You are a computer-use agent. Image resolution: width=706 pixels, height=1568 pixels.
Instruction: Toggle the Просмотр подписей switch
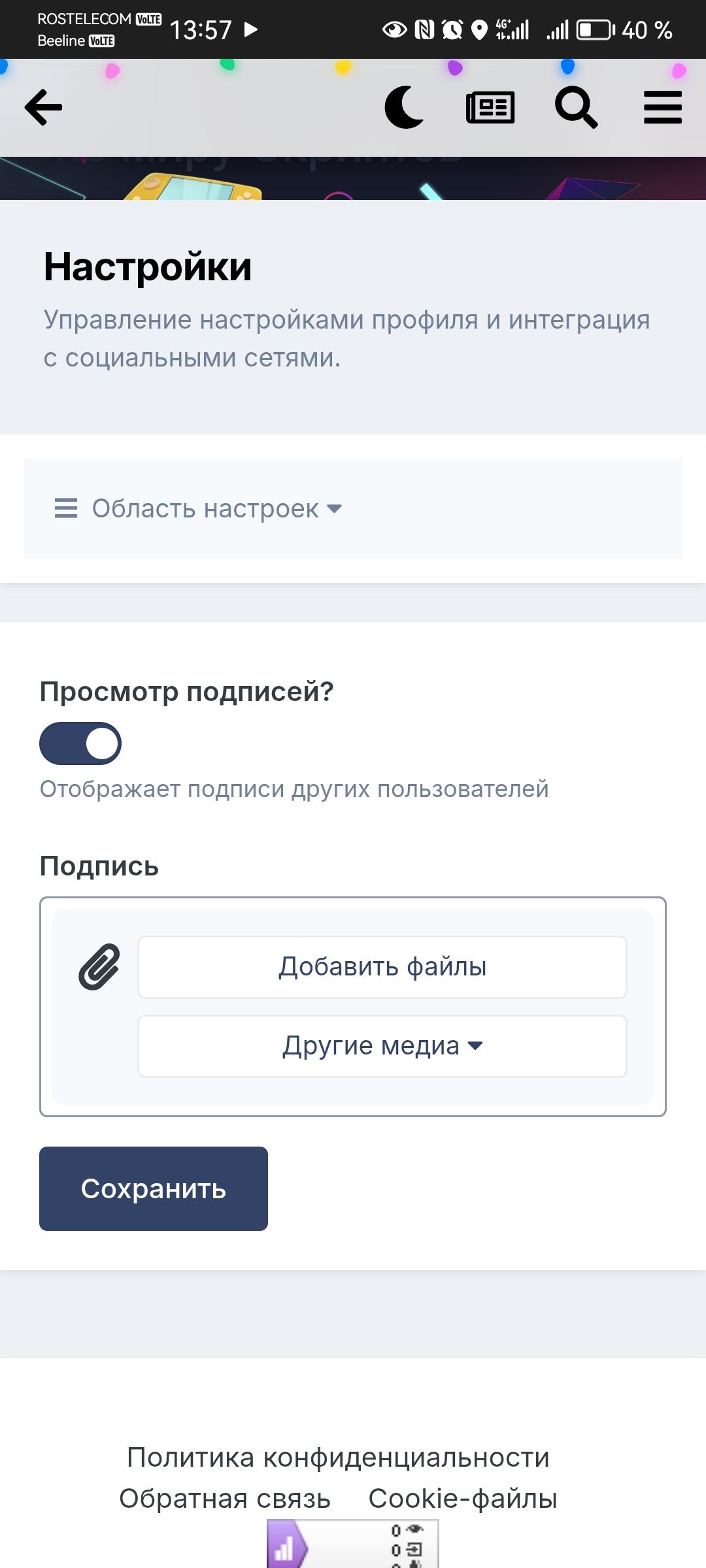pos(80,743)
